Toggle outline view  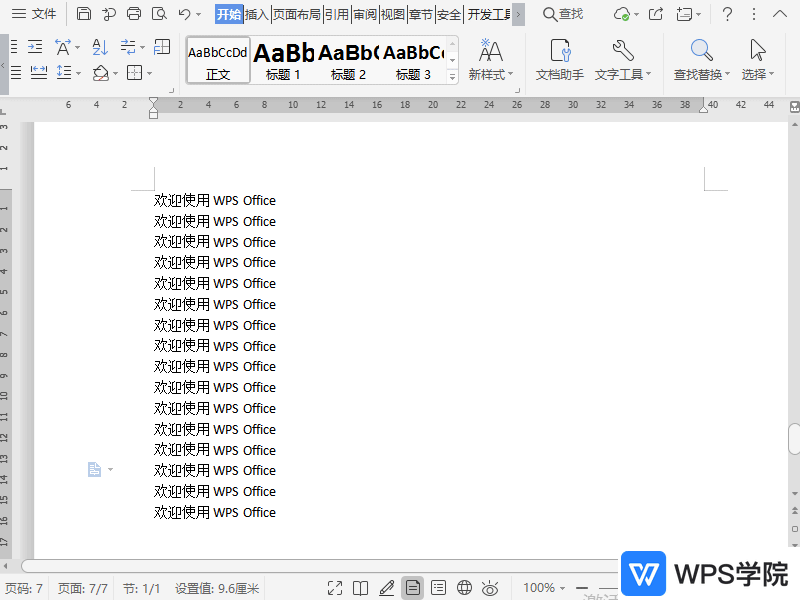click(x=438, y=588)
